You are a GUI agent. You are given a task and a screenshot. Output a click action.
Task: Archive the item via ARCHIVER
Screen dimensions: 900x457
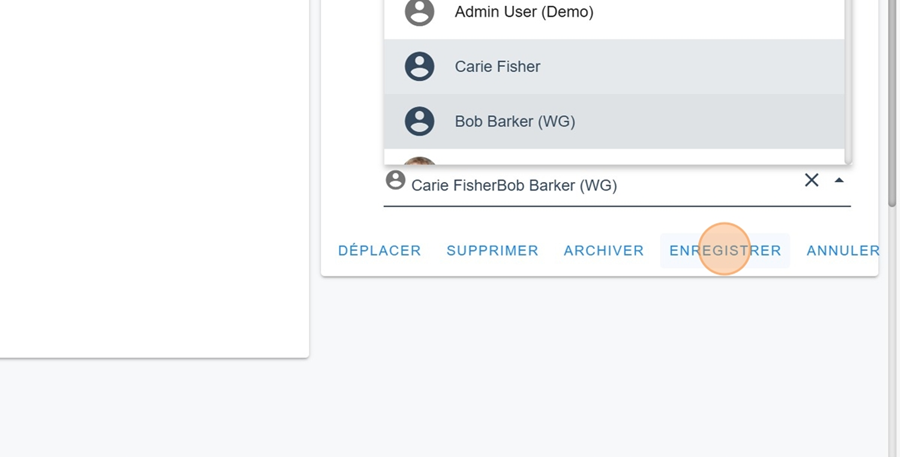[x=604, y=250]
